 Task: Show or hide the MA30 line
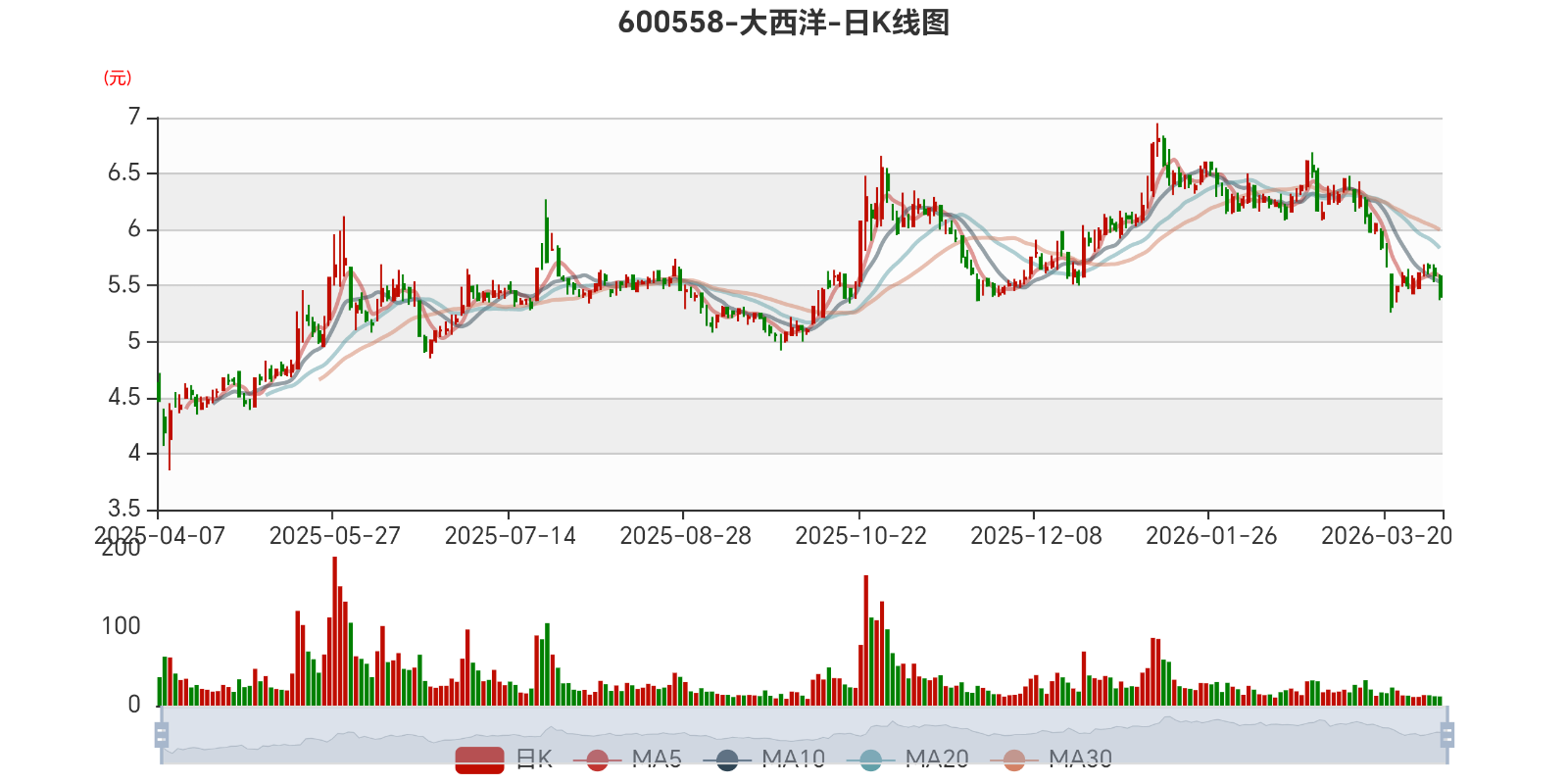(1052, 759)
